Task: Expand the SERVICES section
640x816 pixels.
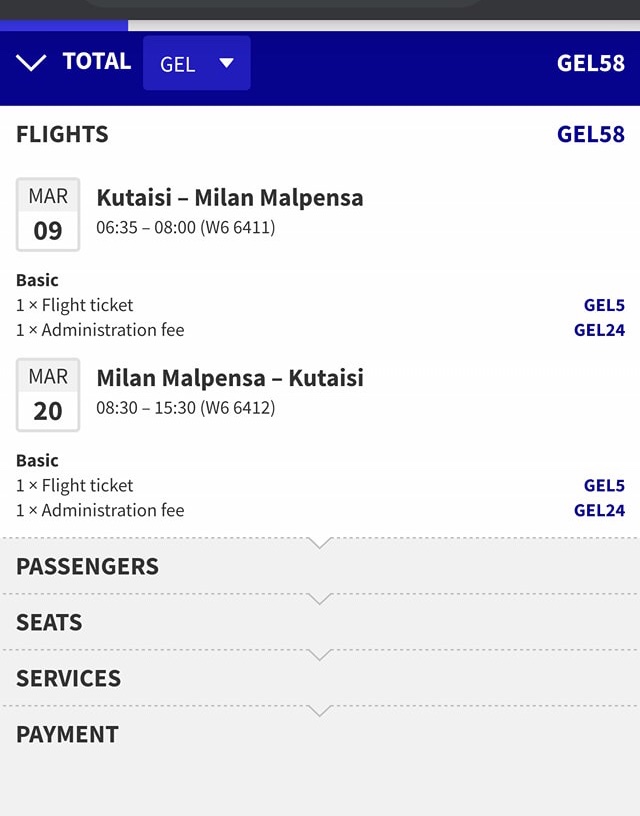Action: [68, 678]
